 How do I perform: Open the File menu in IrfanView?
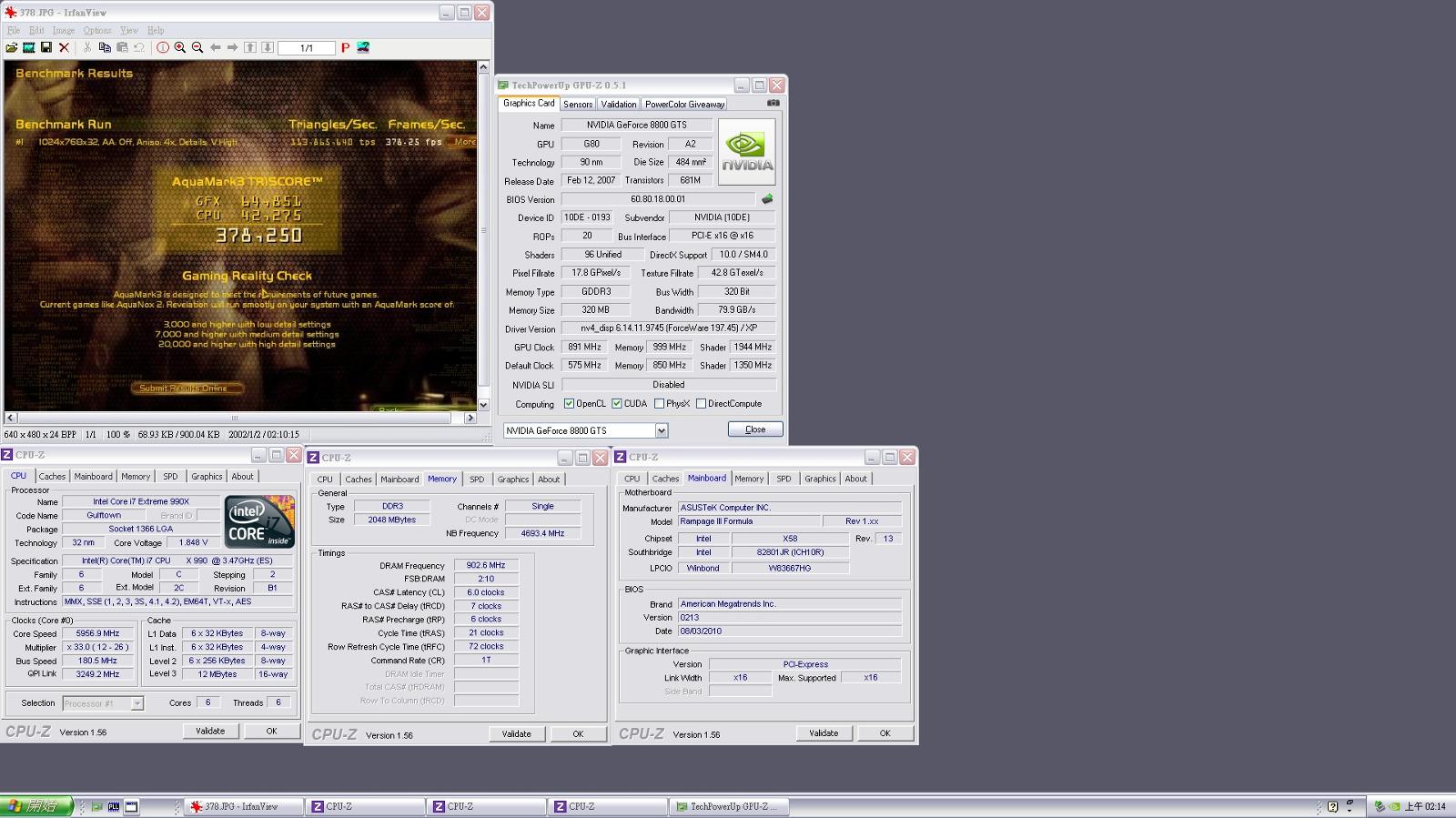click(x=14, y=30)
